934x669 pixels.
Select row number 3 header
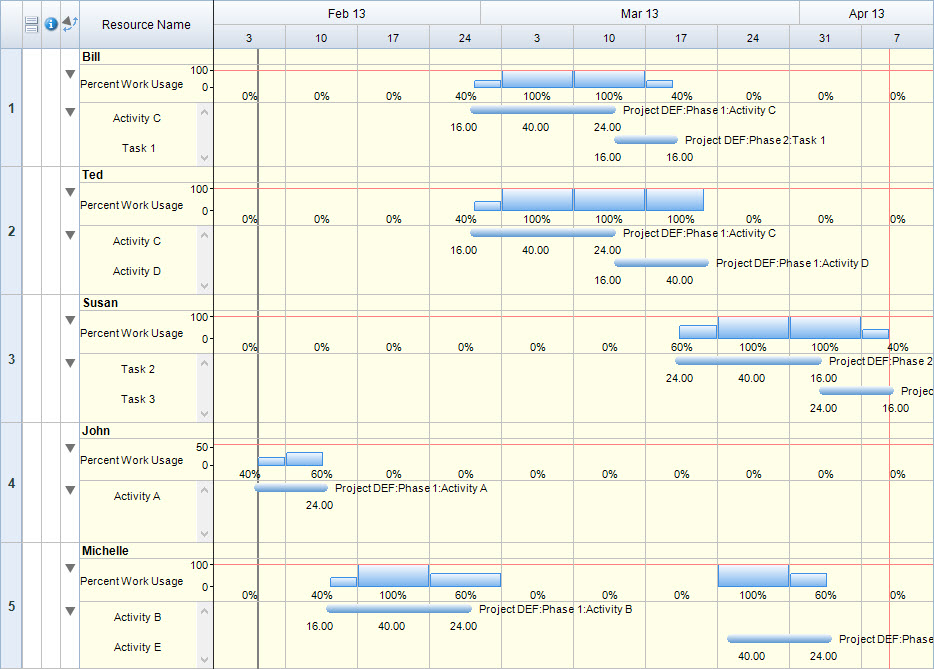(11, 358)
